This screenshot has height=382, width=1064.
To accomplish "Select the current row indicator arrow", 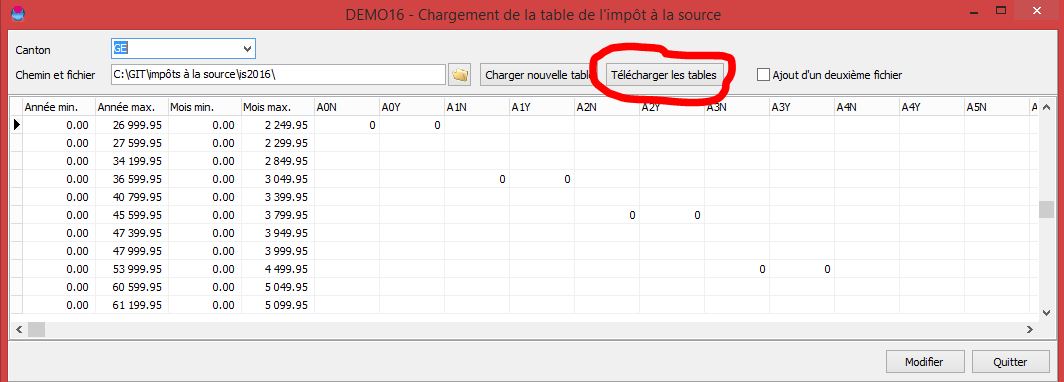I will click(16, 125).
